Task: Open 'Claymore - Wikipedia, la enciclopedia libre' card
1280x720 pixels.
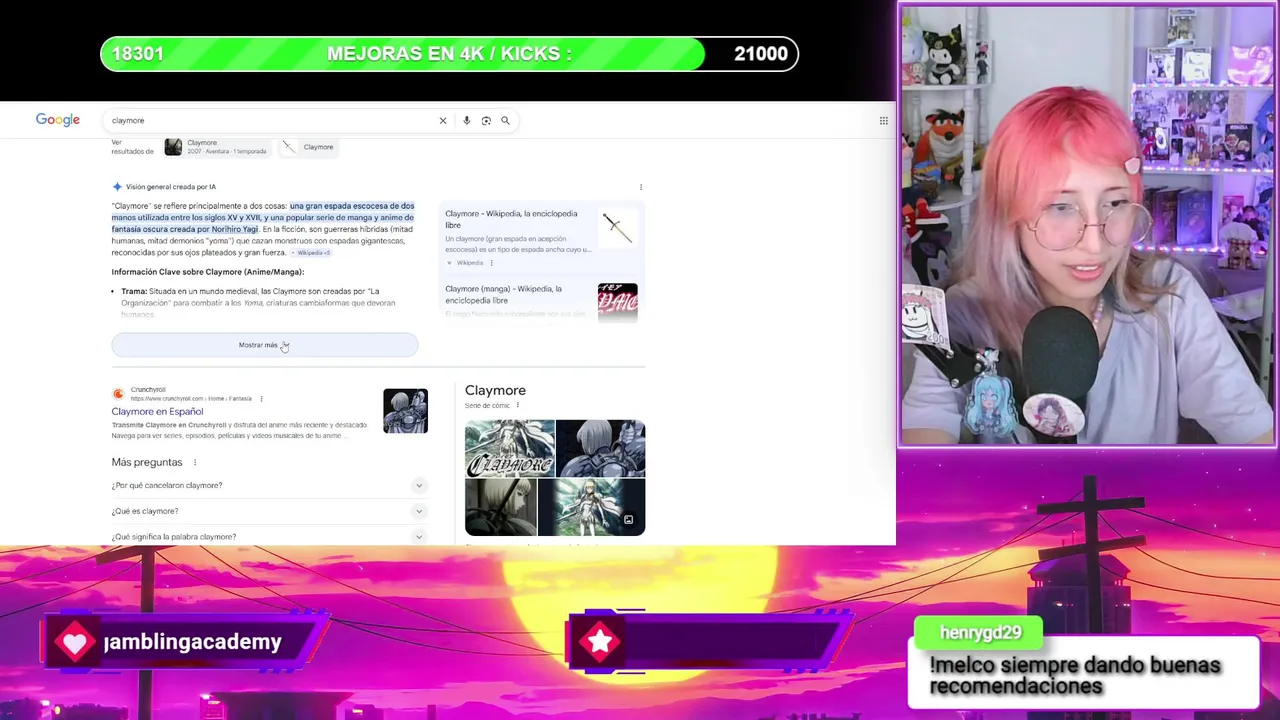Action: coord(511,219)
